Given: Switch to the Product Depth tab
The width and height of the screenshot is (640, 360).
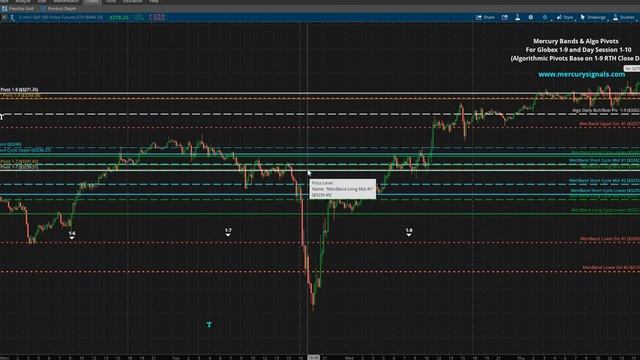Looking at the screenshot, I should tap(59, 8).
